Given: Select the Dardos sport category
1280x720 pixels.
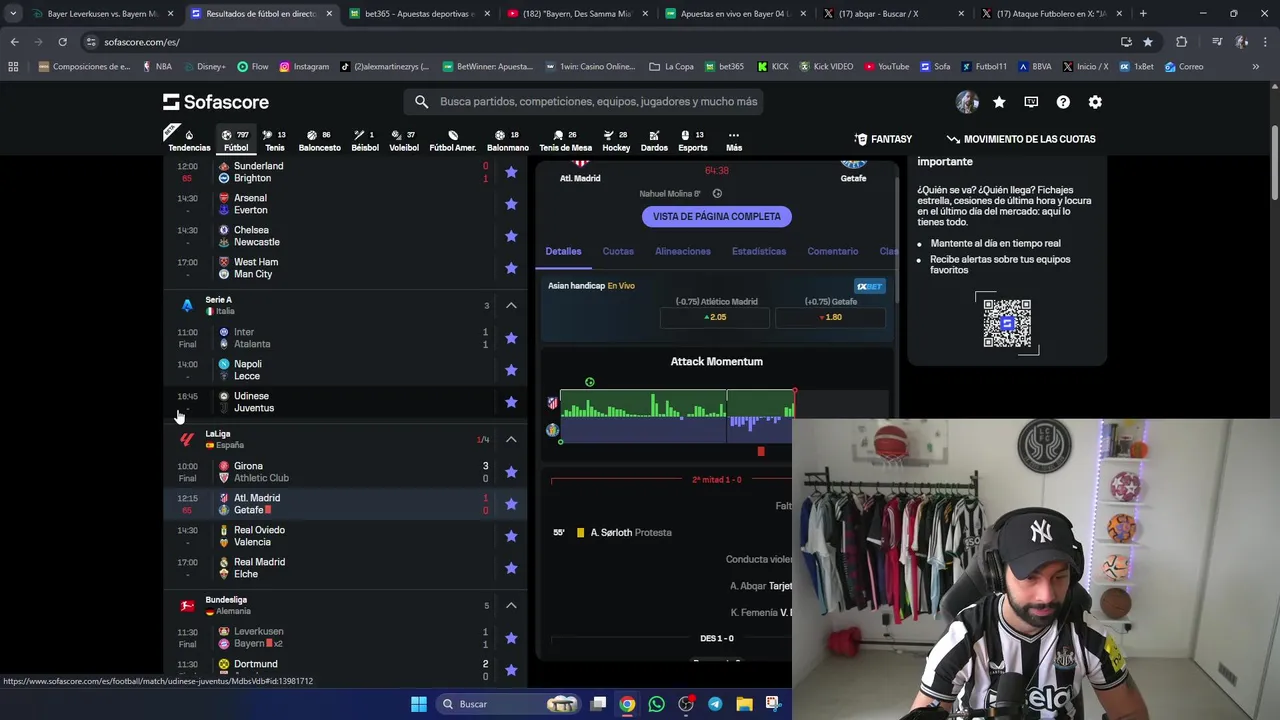Looking at the screenshot, I should (654, 140).
